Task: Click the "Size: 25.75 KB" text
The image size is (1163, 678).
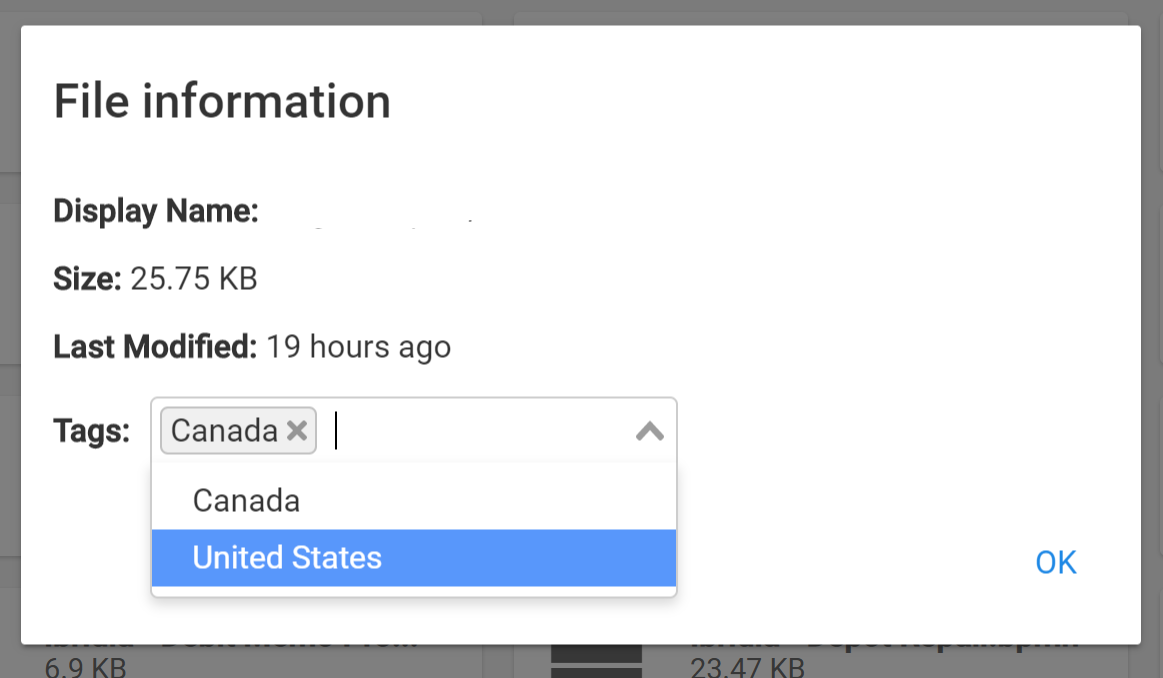Action: point(155,279)
